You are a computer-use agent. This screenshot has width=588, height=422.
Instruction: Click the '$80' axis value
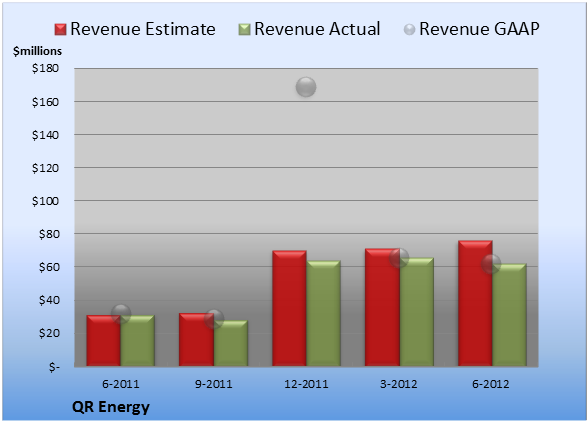(49, 234)
